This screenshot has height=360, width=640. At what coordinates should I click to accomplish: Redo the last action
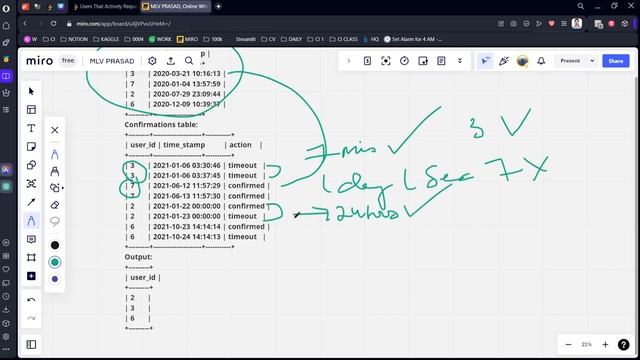(31, 318)
